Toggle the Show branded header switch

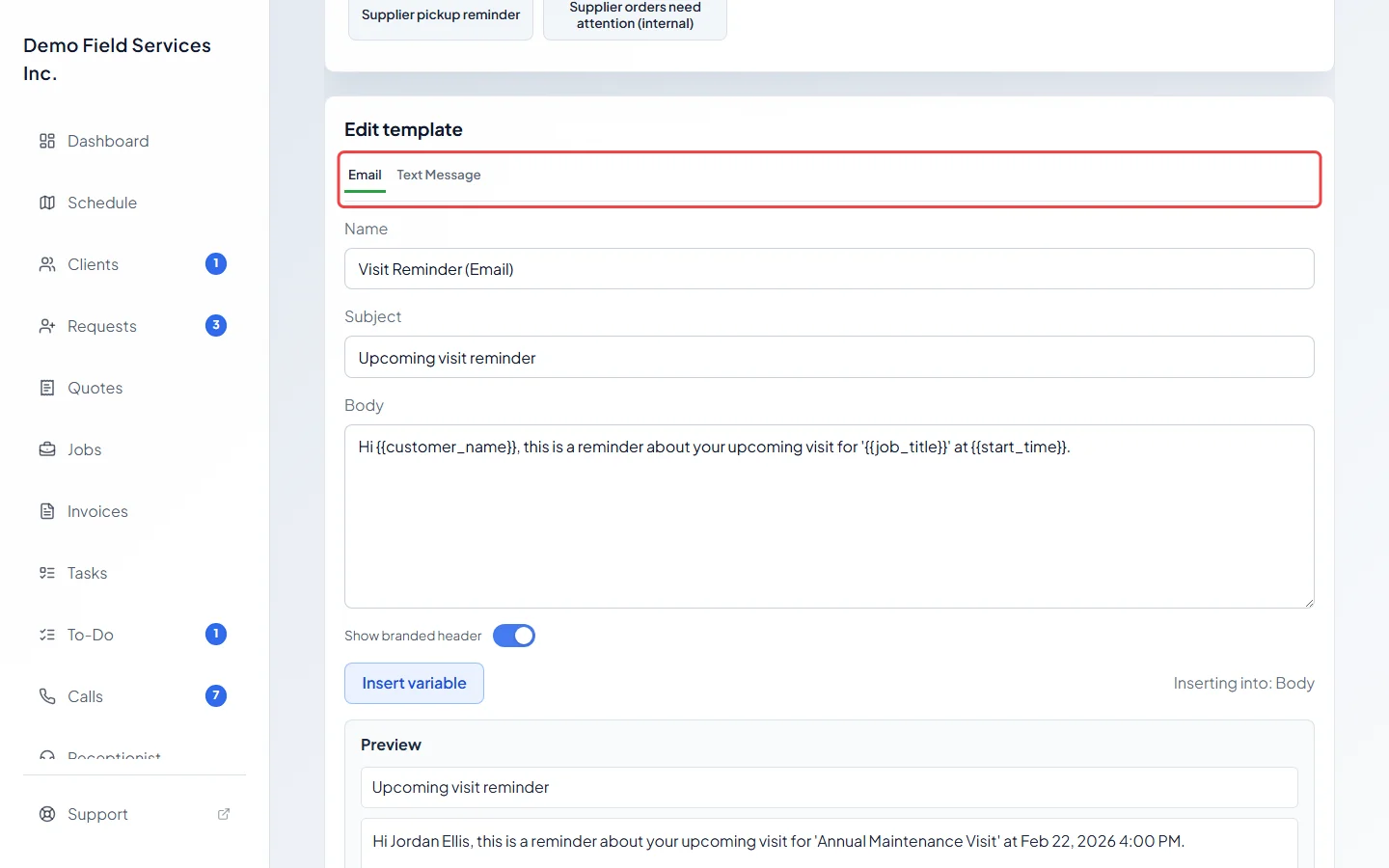pyautogui.click(x=514, y=636)
